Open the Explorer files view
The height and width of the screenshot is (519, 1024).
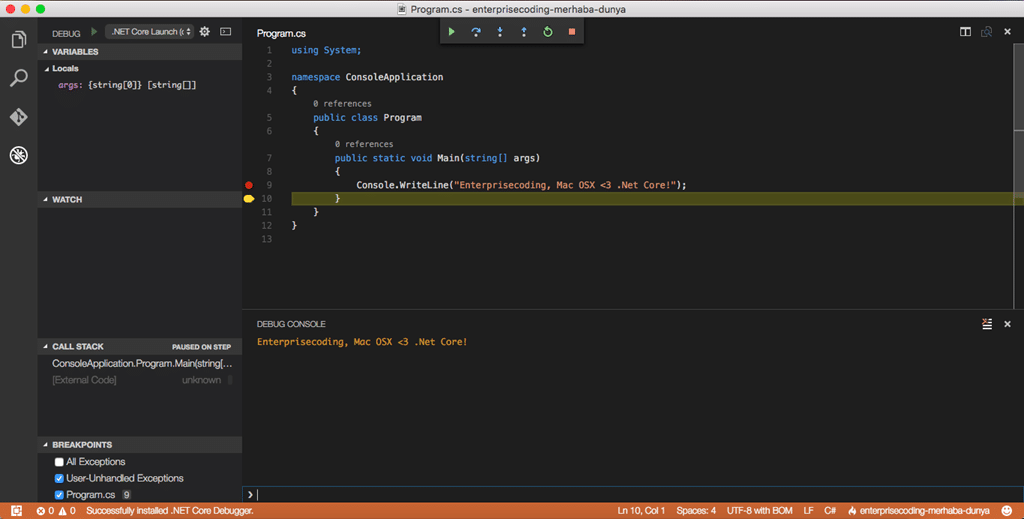point(18,39)
